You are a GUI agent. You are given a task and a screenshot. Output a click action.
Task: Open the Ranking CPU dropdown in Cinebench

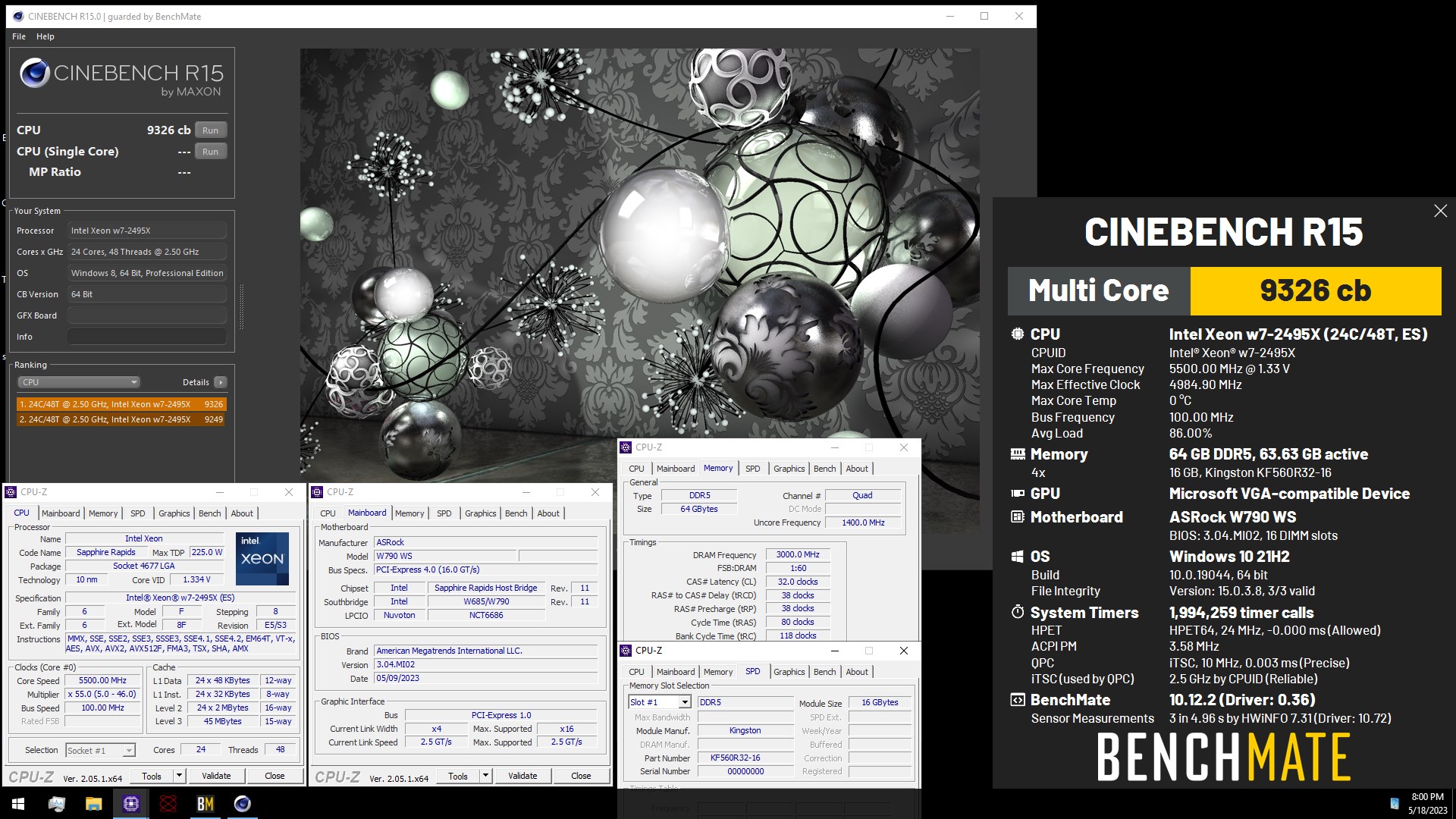coord(79,382)
